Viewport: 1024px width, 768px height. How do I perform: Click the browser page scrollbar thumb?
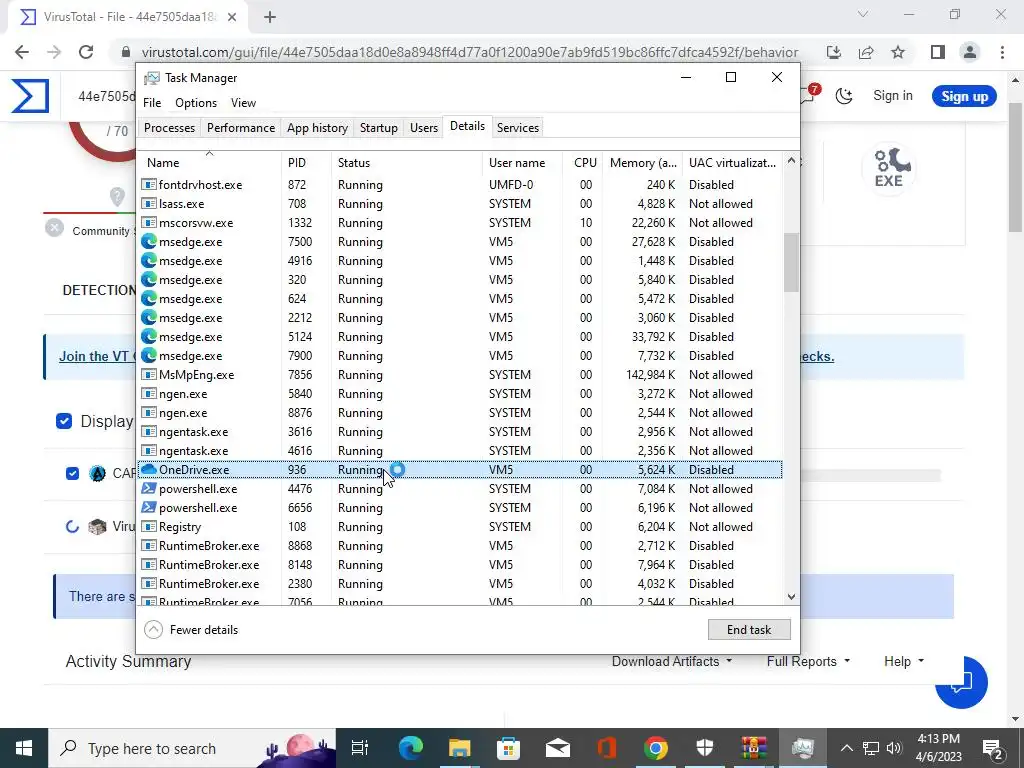point(1016,167)
